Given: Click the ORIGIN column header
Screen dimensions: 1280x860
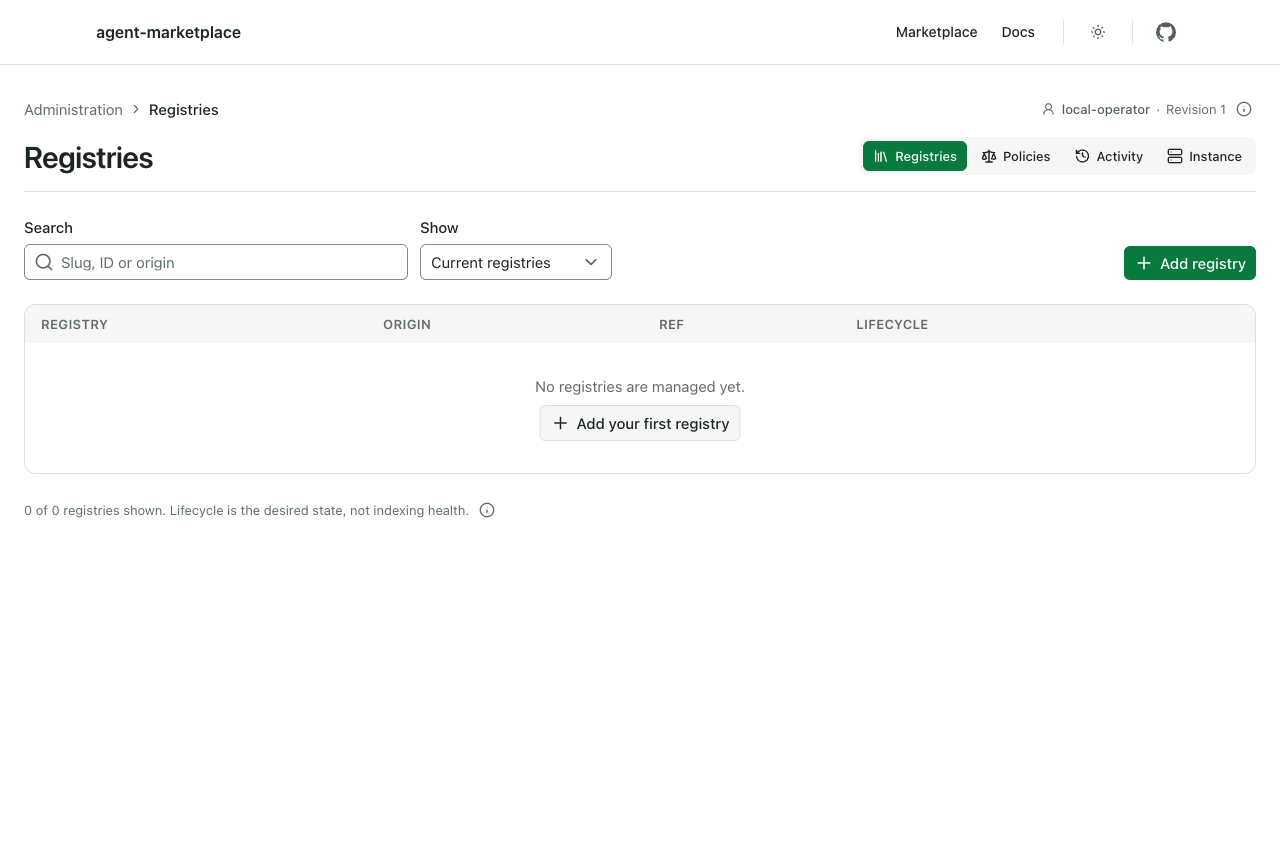Looking at the screenshot, I should point(407,324).
